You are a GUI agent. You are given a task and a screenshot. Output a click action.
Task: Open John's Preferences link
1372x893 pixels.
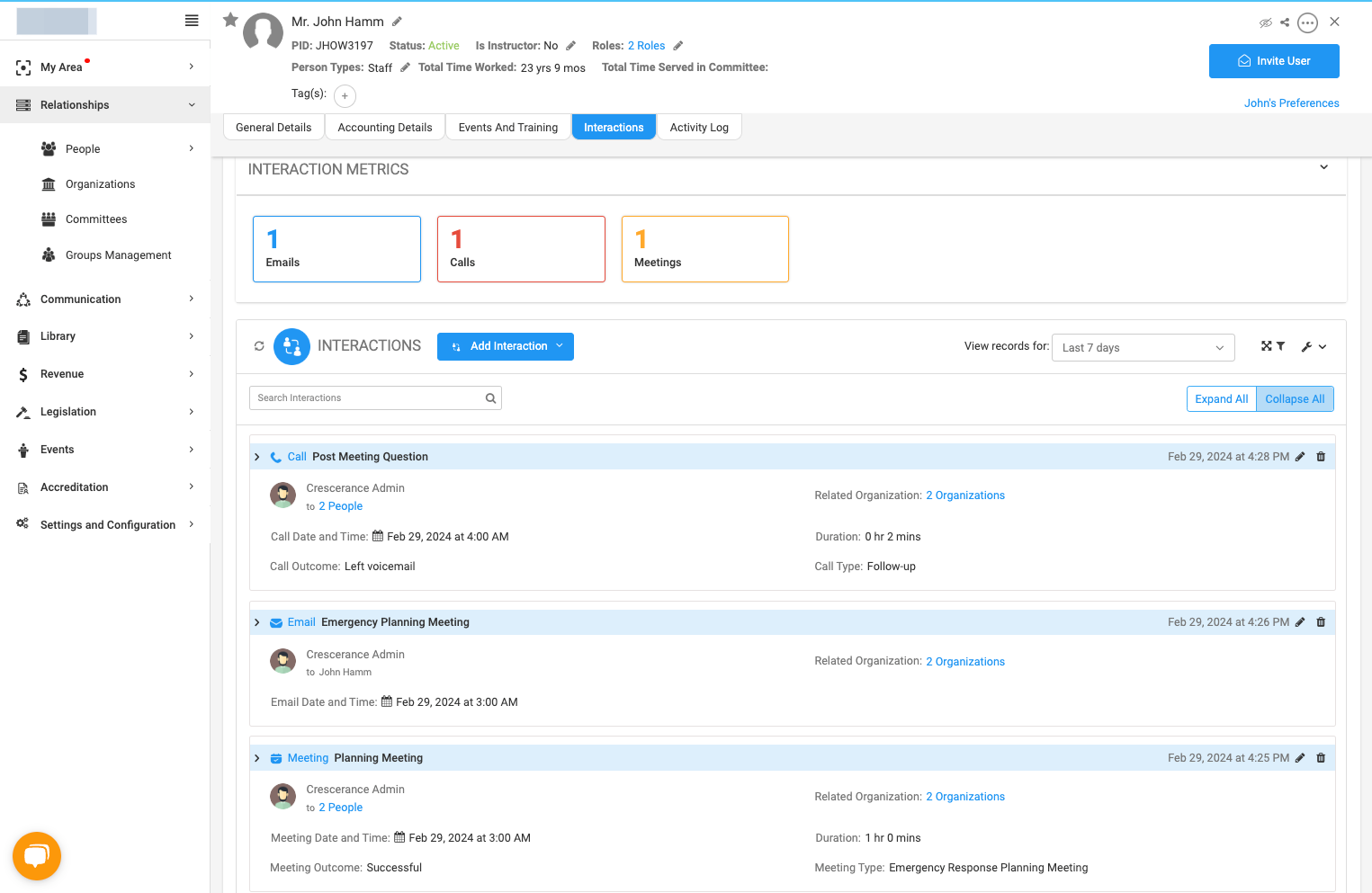coord(1291,103)
